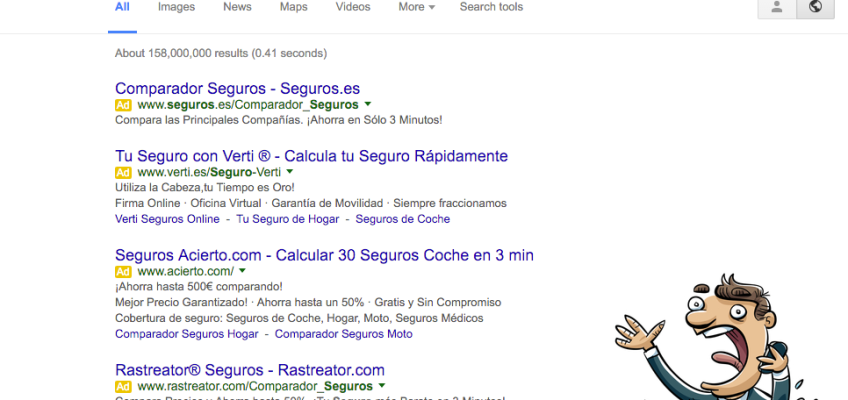
Task: Click the www.rastreator.com/Comparador_Seguros URL text
Action: click(x=255, y=386)
